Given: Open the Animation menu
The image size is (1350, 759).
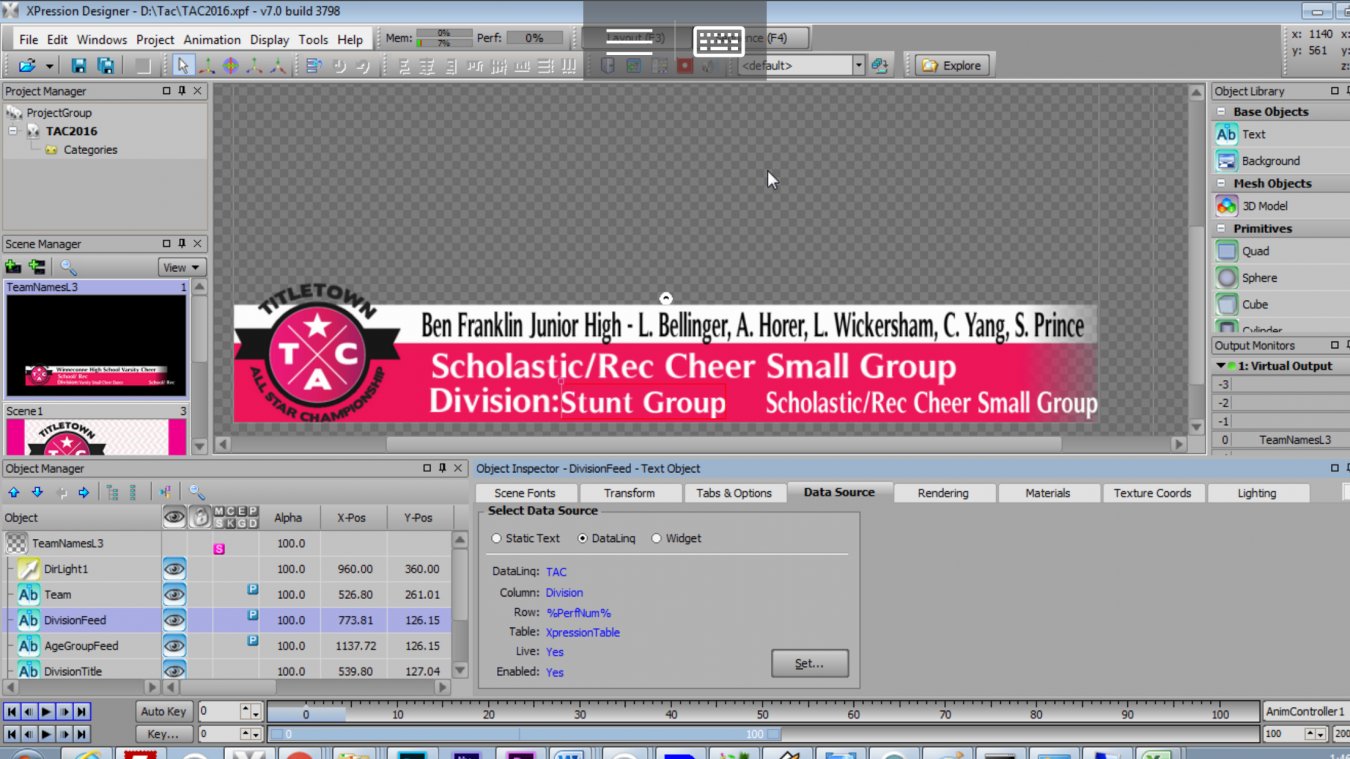Looking at the screenshot, I should click(212, 40).
